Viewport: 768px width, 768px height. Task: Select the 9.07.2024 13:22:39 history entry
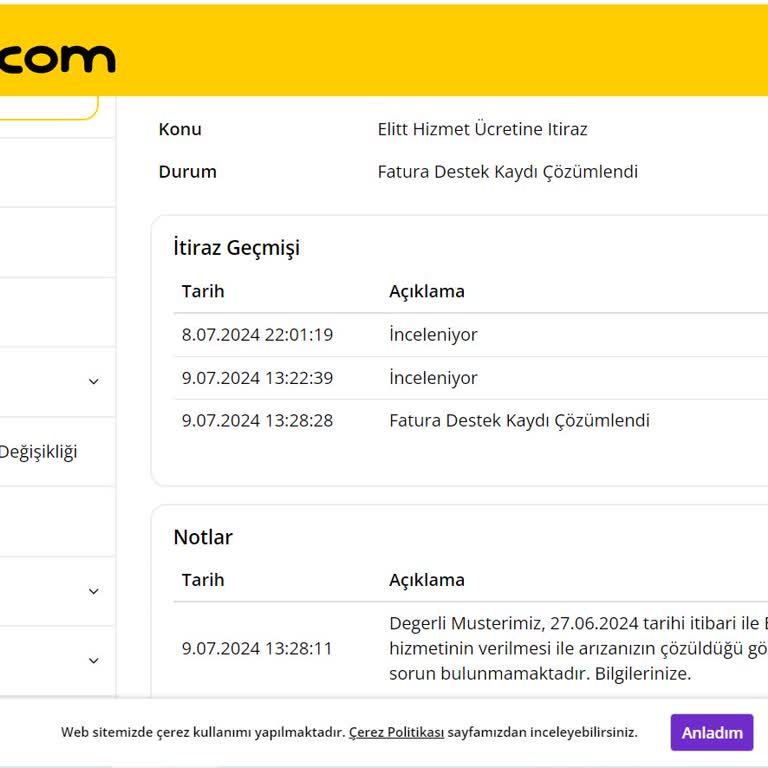257,378
